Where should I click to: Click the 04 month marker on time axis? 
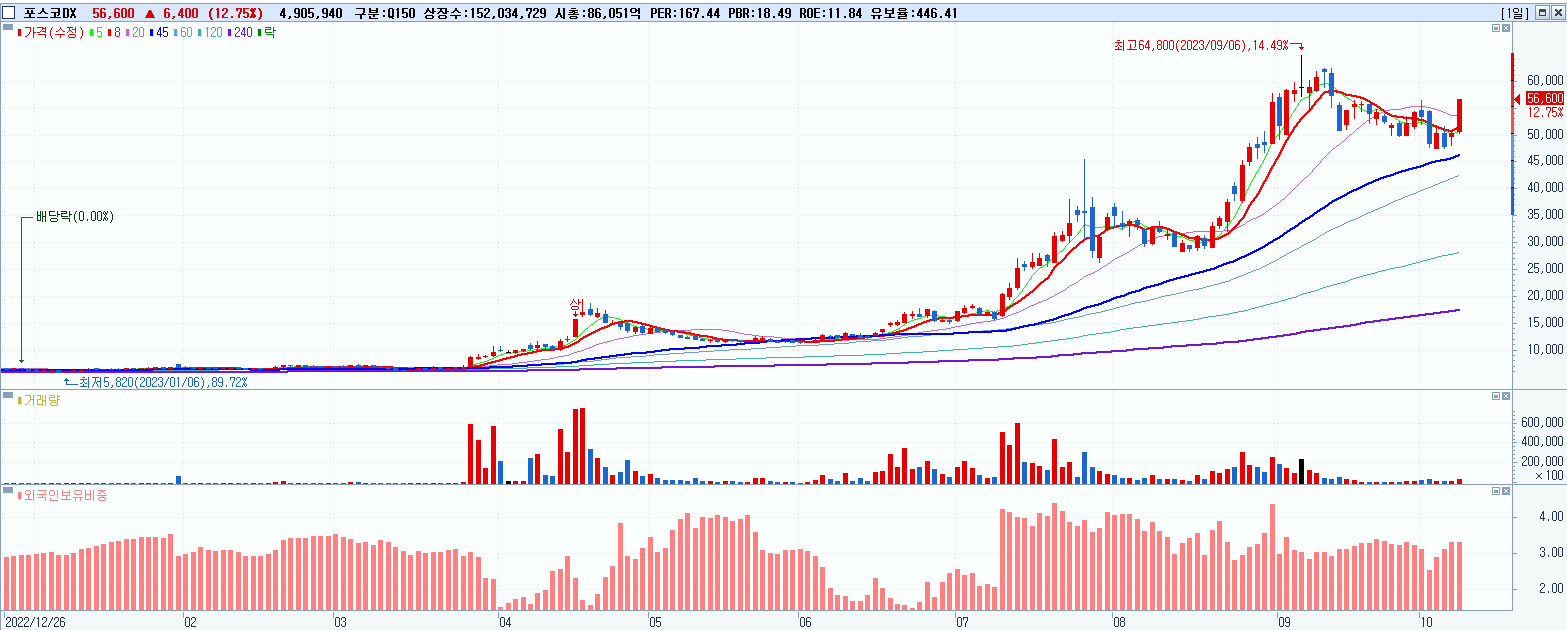coord(504,621)
